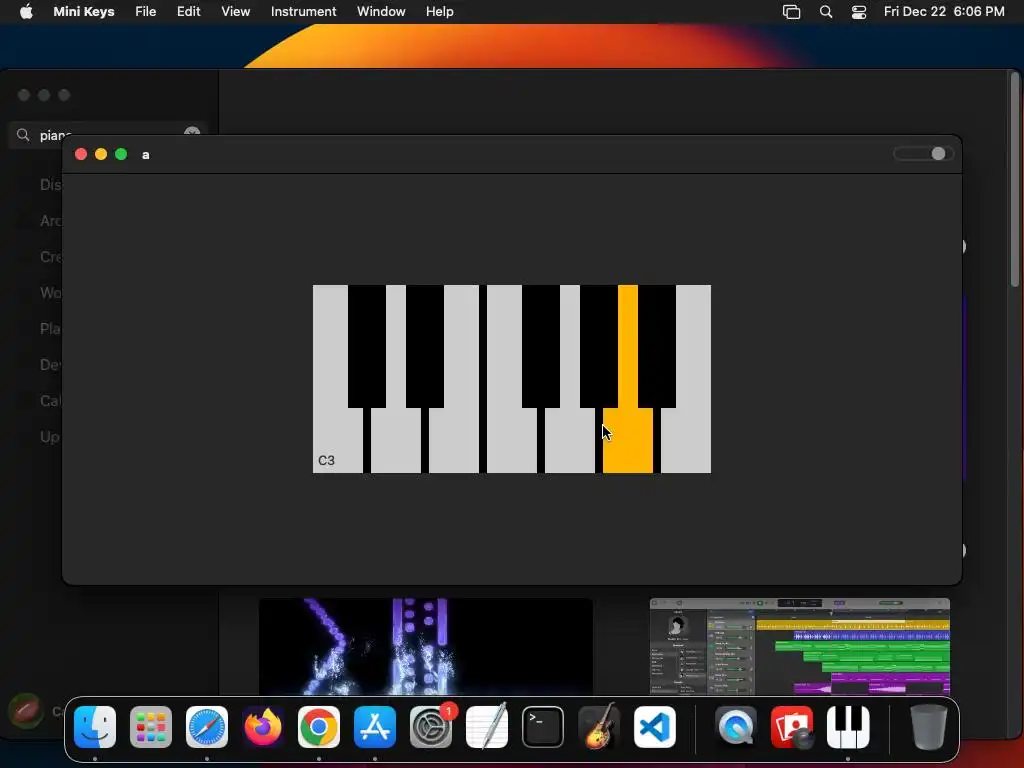Click the Stage Manager windows icon in menu bar
The width and height of the screenshot is (1024, 768).
(x=792, y=12)
